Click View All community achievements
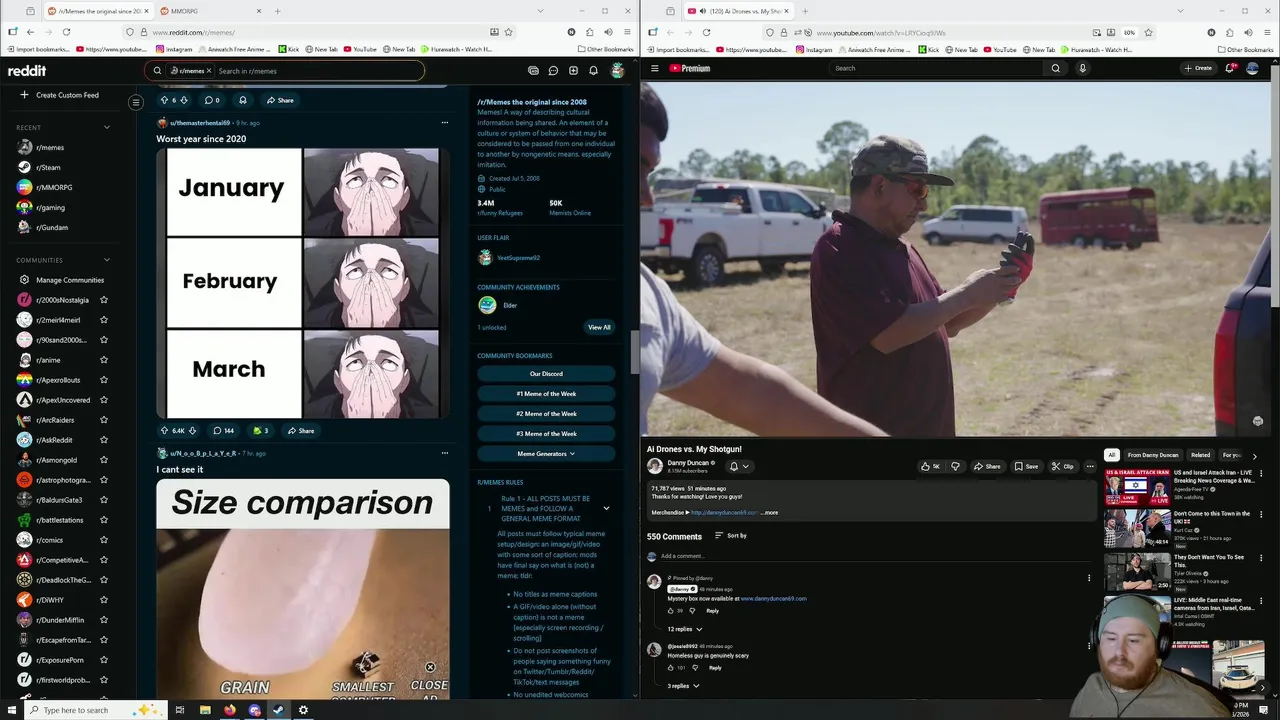 599,327
